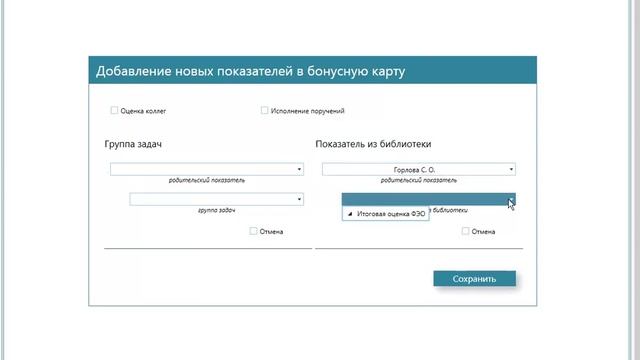Open родительский показатель dropdown under Группа задач
Screen dimensions: 640x360
point(207,169)
